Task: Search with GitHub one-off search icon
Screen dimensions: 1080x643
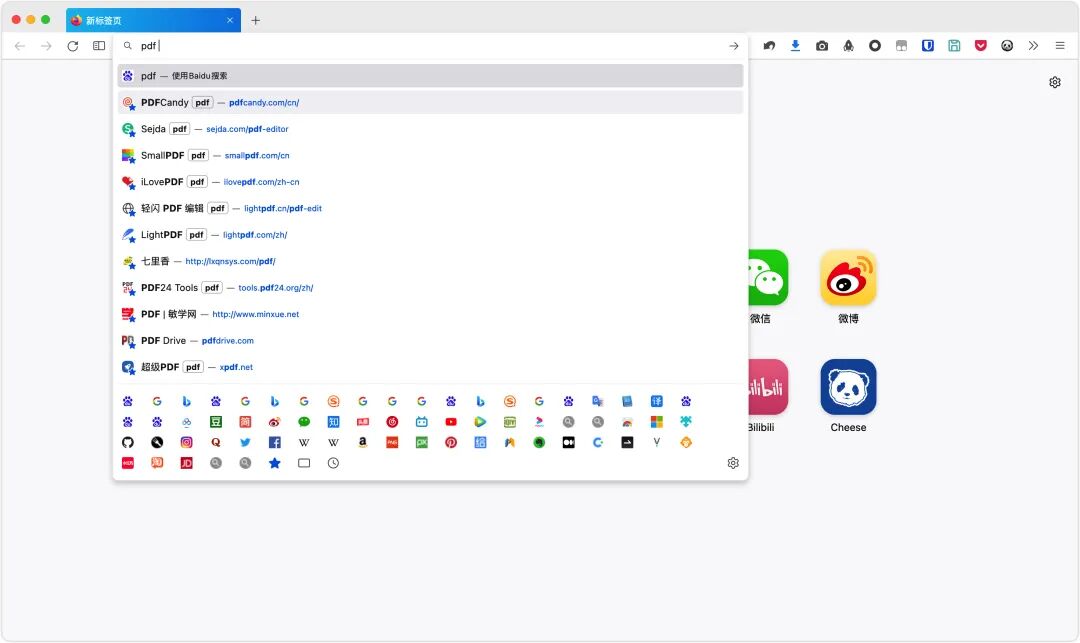Action: click(127, 443)
